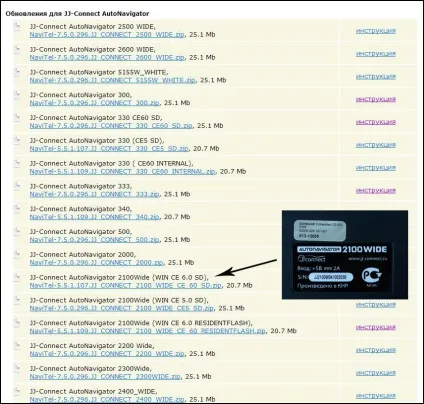Click file icon beside AutoNavigator 333
The image size is (424, 404).
(16, 186)
